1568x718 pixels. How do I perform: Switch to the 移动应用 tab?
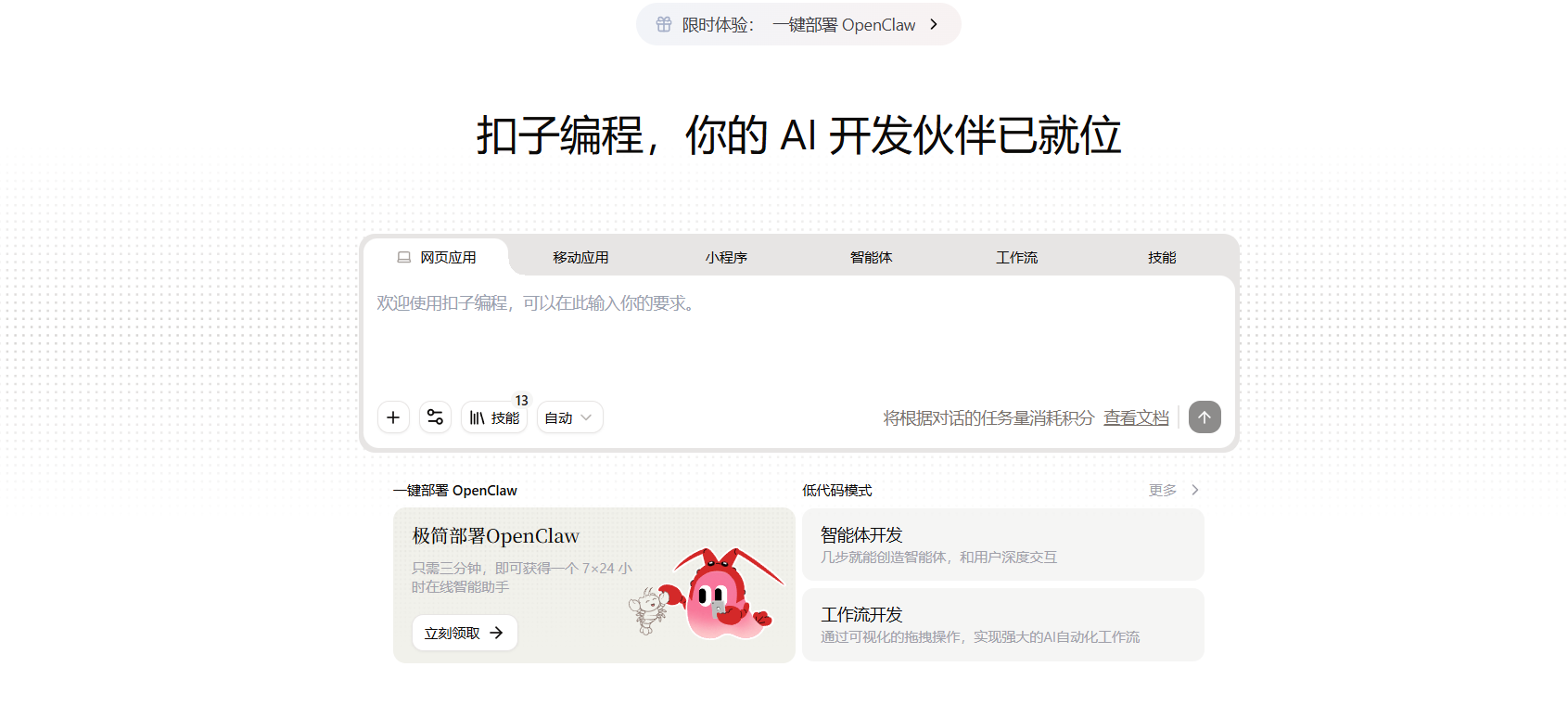pyautogui.click(x=580, y=258)
